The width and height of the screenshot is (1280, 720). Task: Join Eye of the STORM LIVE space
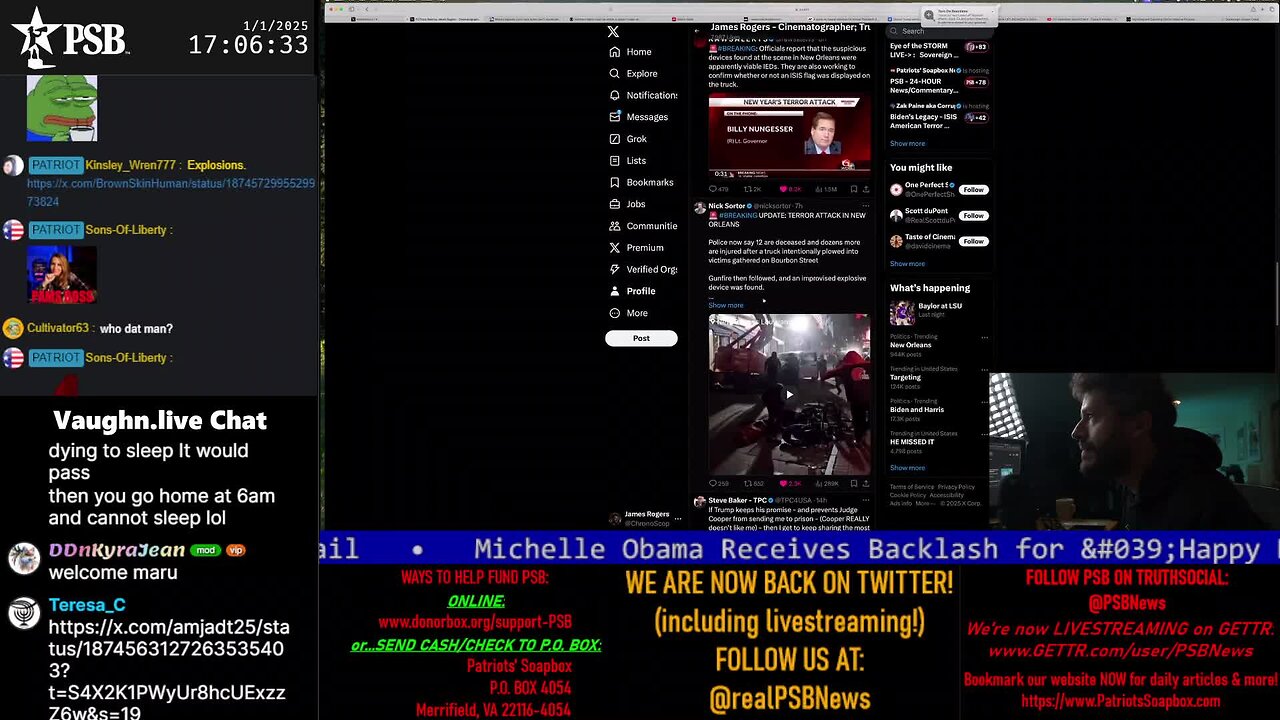click(x=977, y=47)
